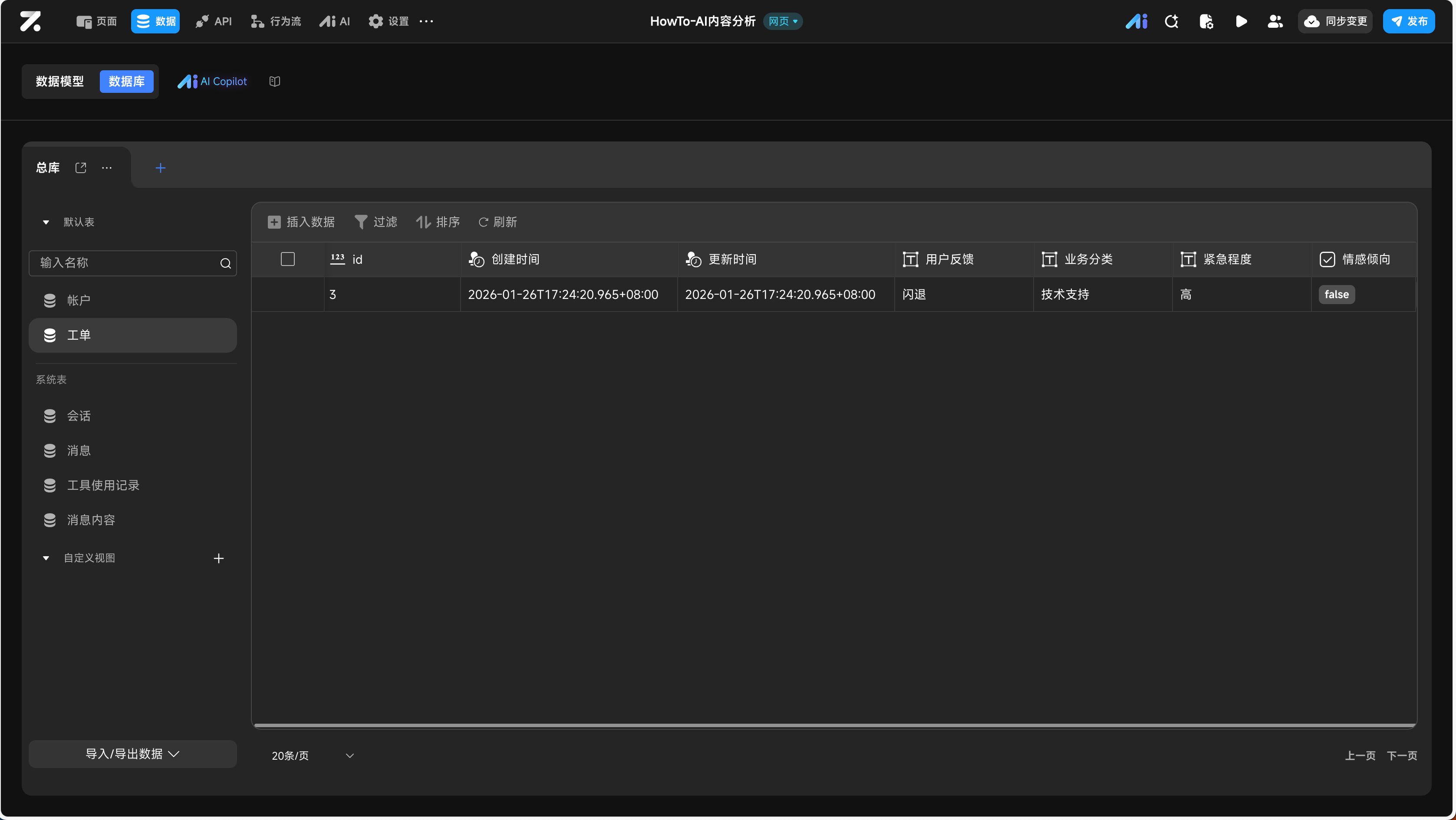The height and width of the screenshot is (820, 1456).
Task: Add a new custom view with plus icon
Action: [219, 558]
